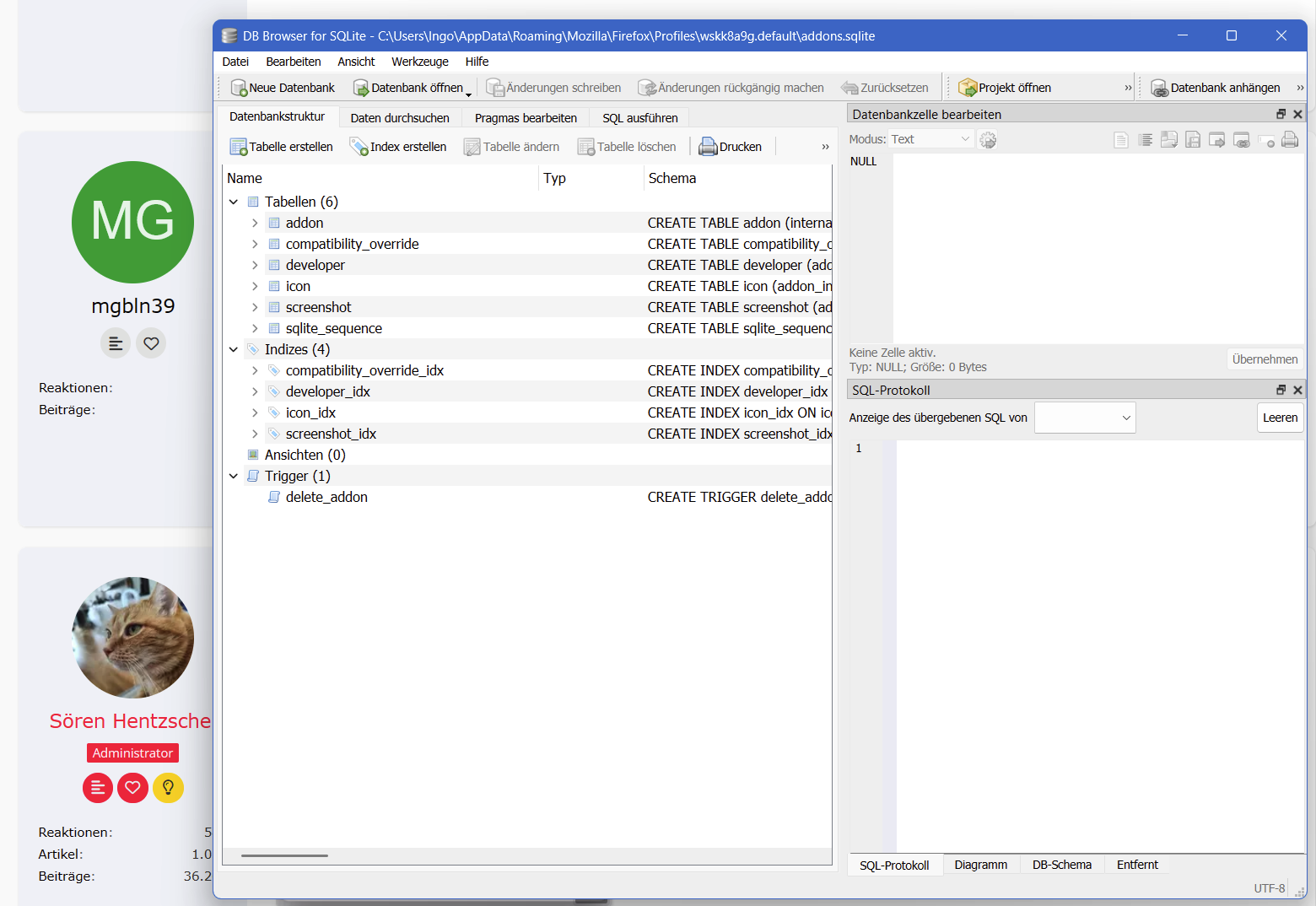Click the Leeren button
The image size is (1316, 906).
coord(1280,418)
